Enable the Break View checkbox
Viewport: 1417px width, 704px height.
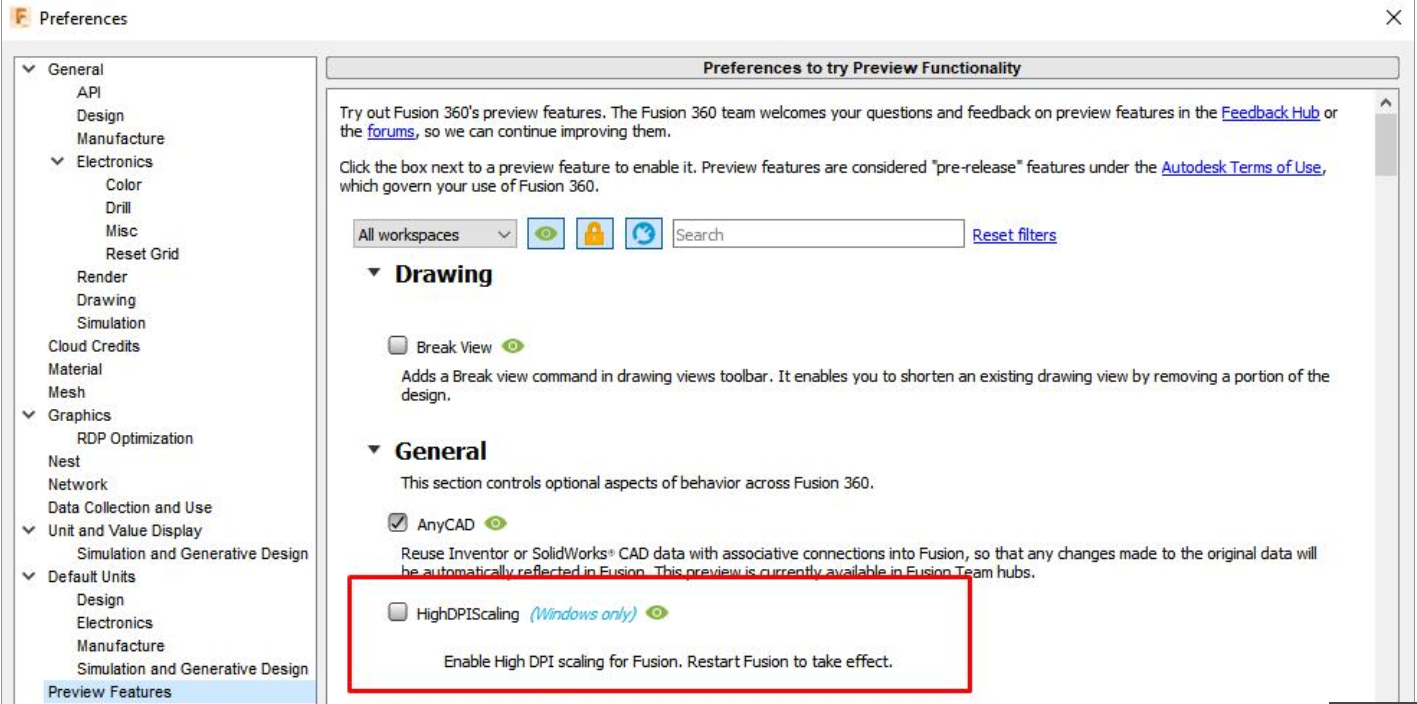pyautogui.click(x=398, y=346)
